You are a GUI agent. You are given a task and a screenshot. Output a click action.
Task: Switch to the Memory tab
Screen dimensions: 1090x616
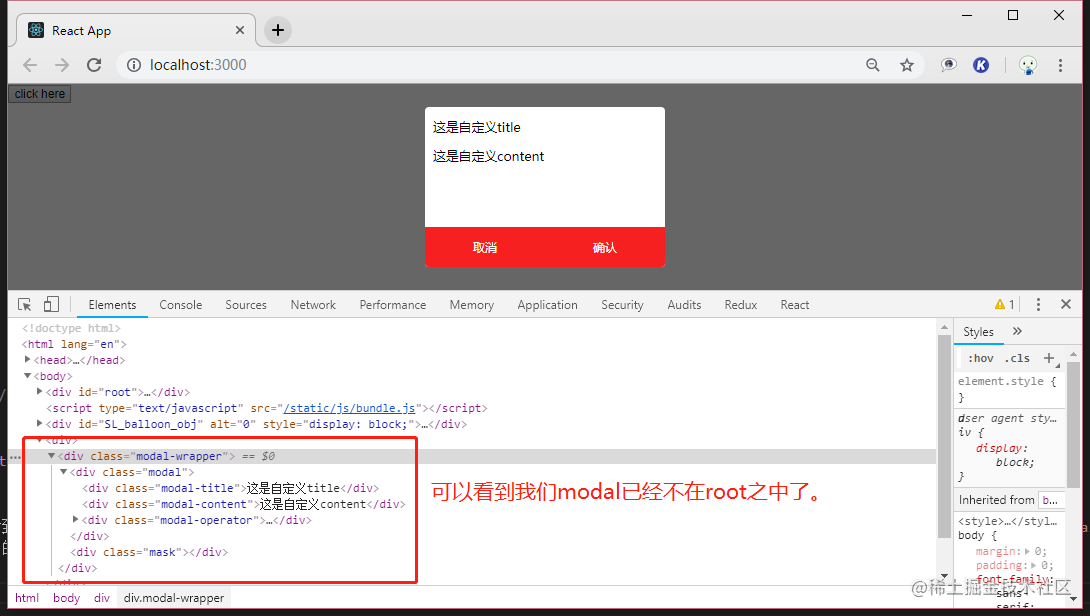[x=471, y=305]
